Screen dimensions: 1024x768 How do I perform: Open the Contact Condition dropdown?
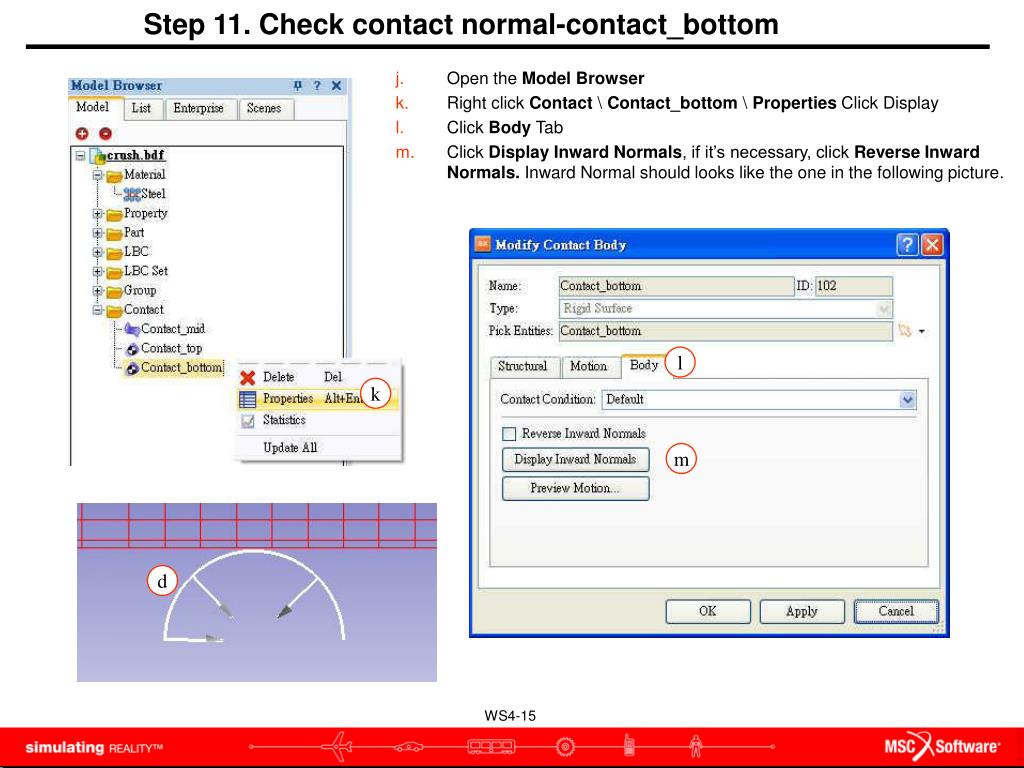pyautogui.click(x=908, y=400)
